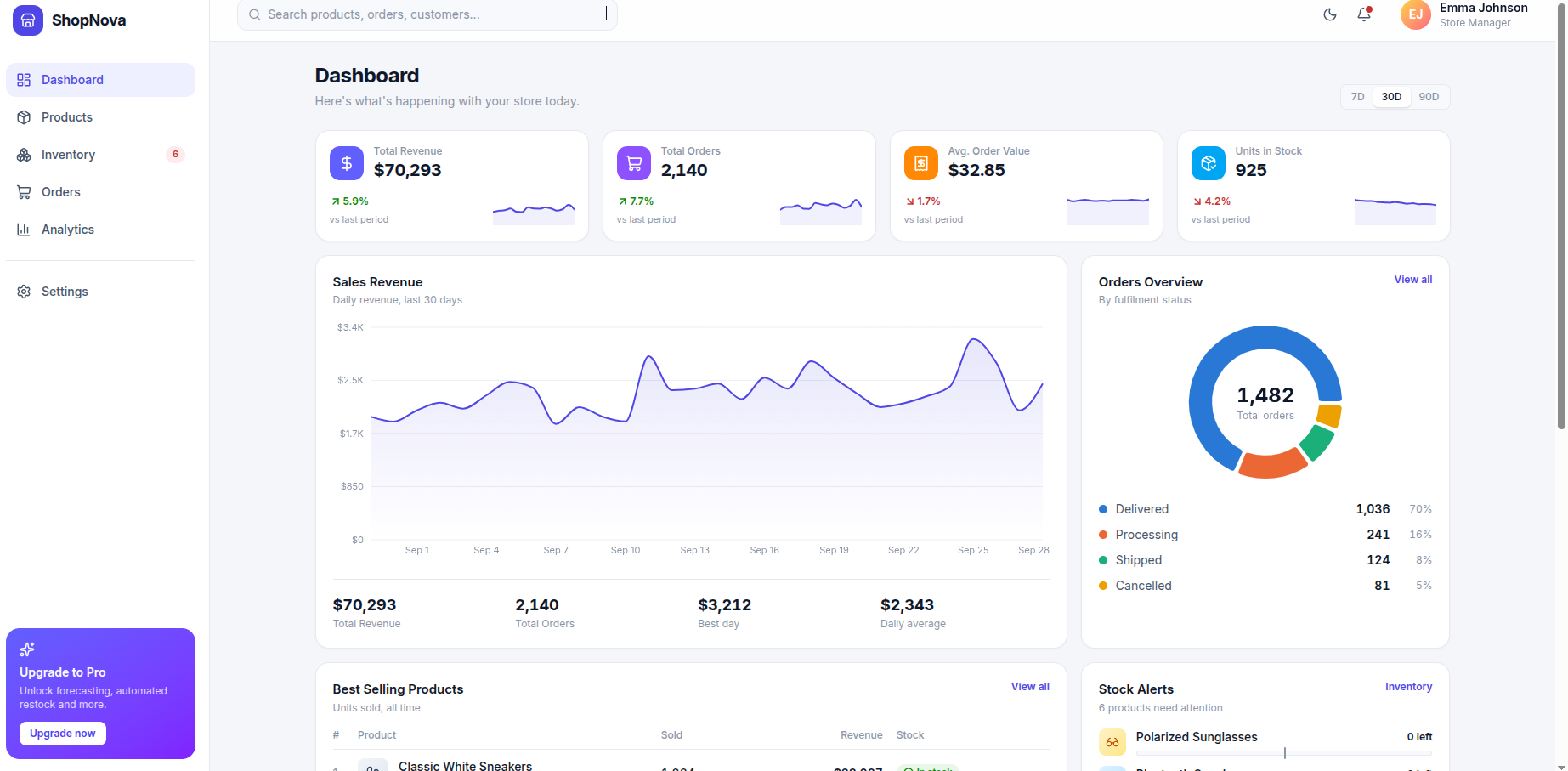Viewport: 1568px width, 771px height.
Task: Click the Polarized Sunglasses glasses icon
Action: [1112, 742]
